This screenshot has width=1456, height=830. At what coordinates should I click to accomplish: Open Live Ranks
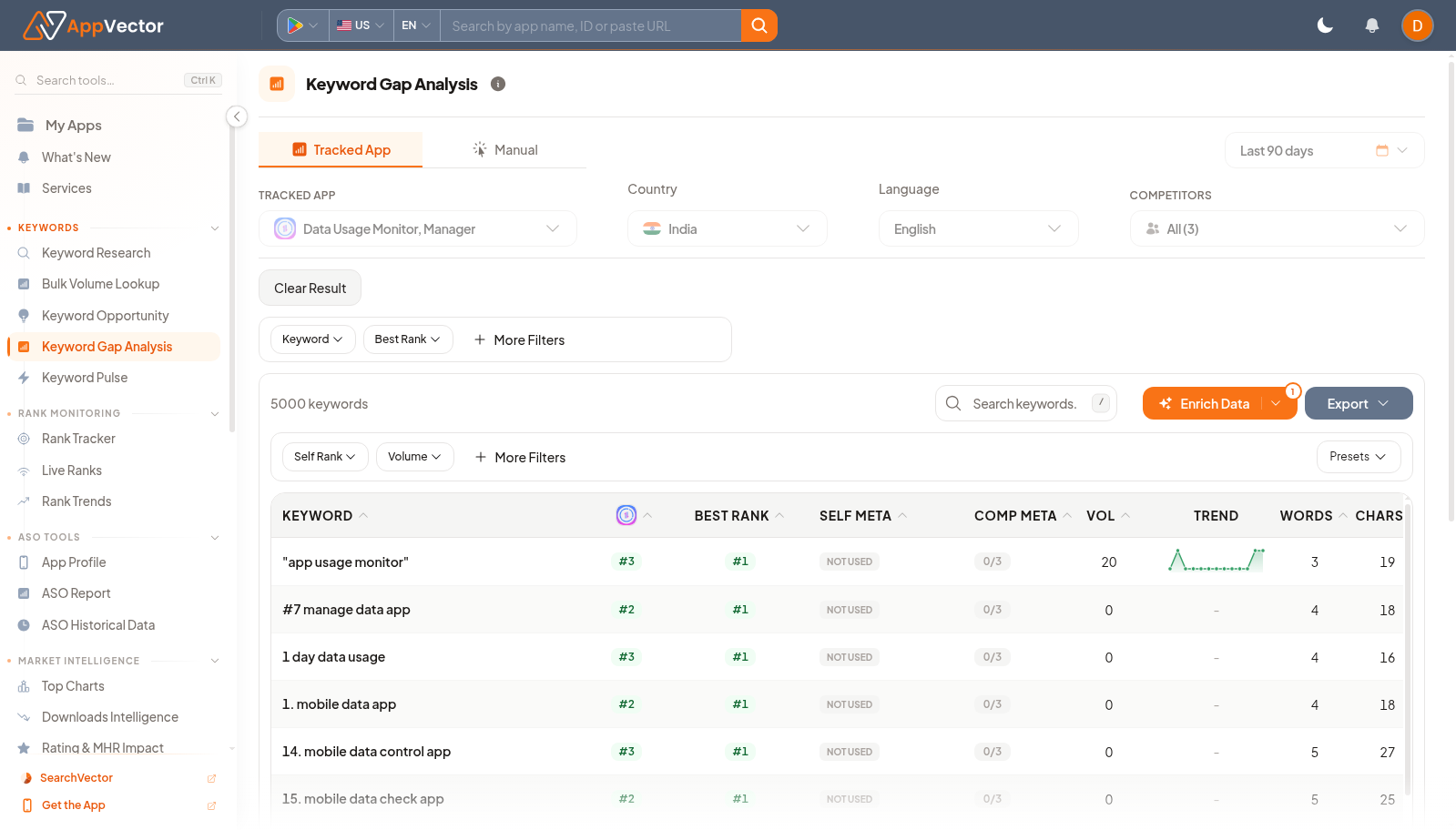pos(71,471)
